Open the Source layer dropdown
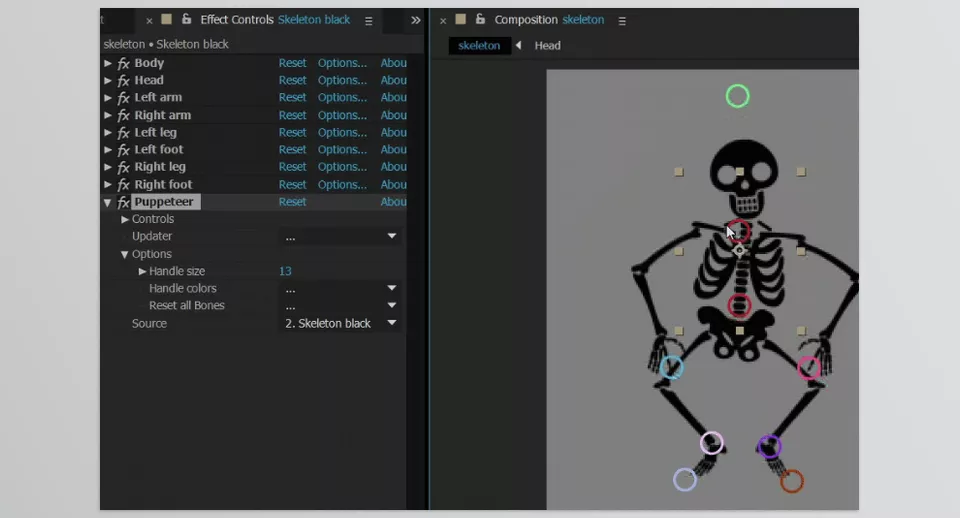960x518 pixels. [340, 323]
